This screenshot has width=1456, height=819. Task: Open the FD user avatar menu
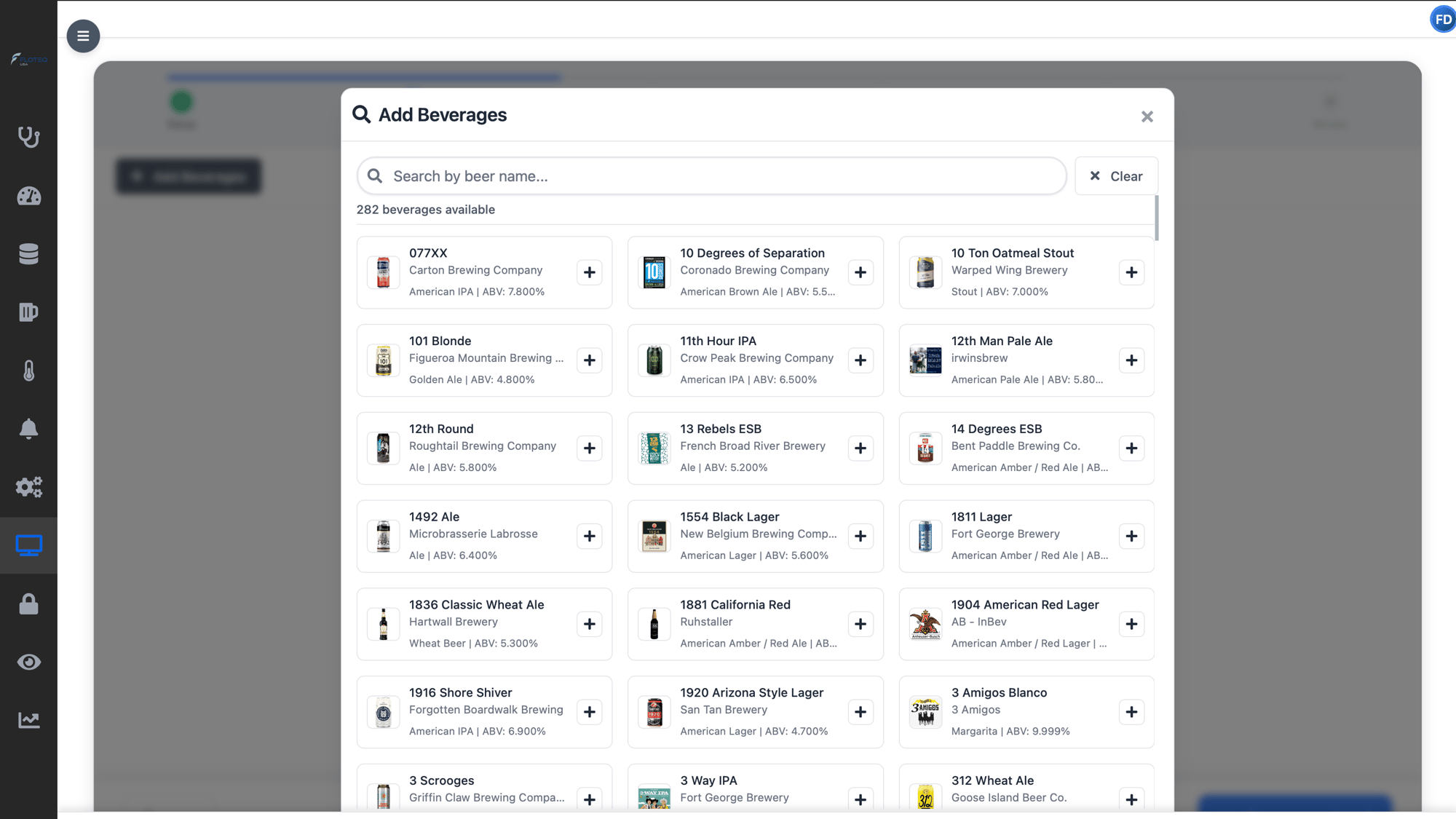click(1442, 19)
